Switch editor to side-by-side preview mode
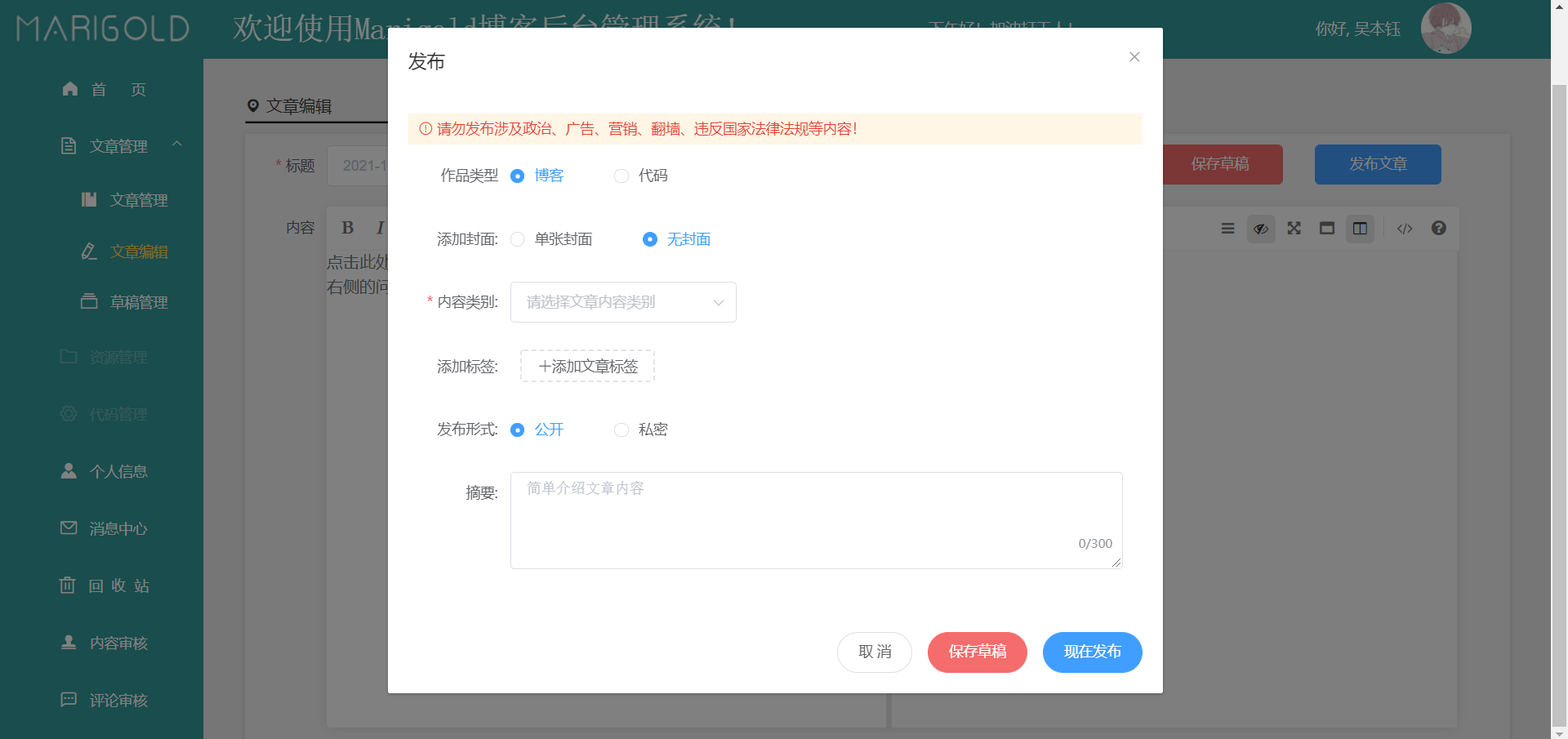The width and height of the screenshot is (1568, 739). 1359,229
